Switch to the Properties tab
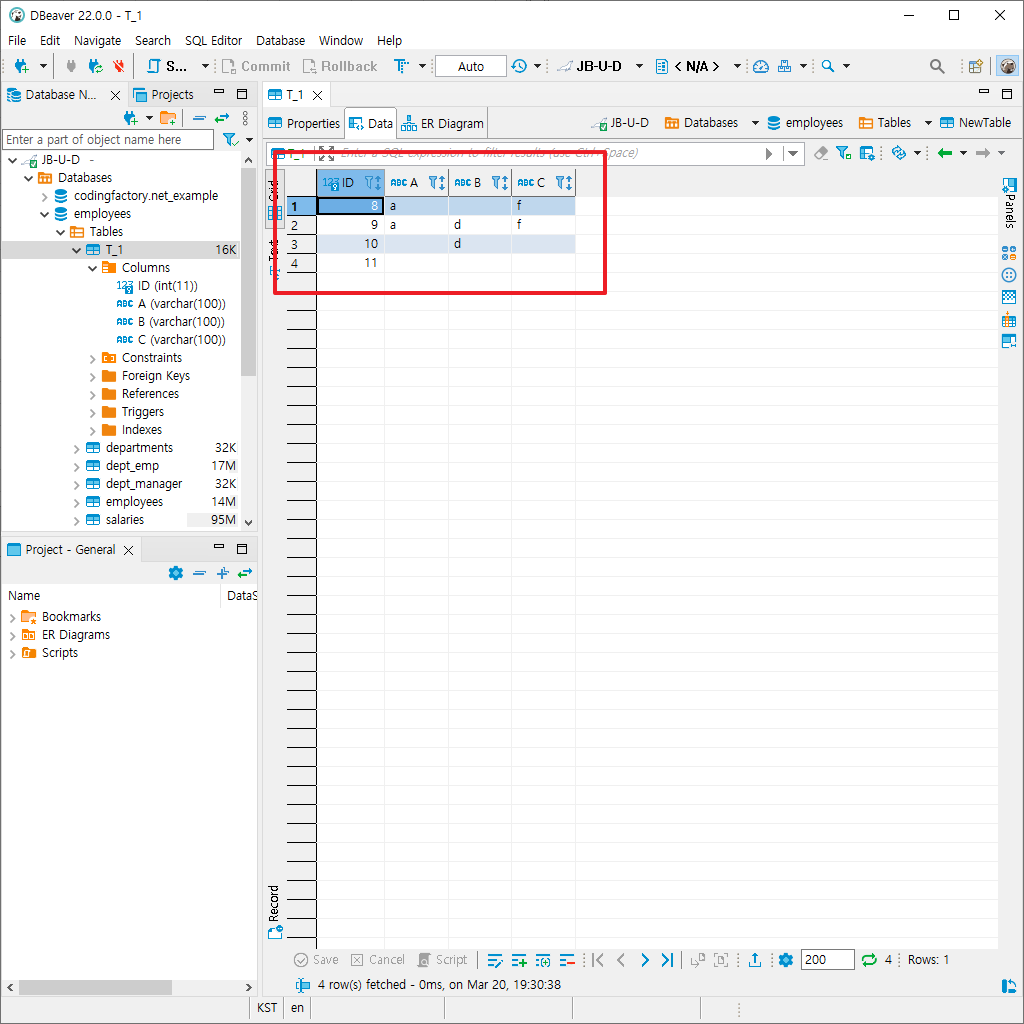The width and height of the screenshot is (1024, 1024). (304, 123)
